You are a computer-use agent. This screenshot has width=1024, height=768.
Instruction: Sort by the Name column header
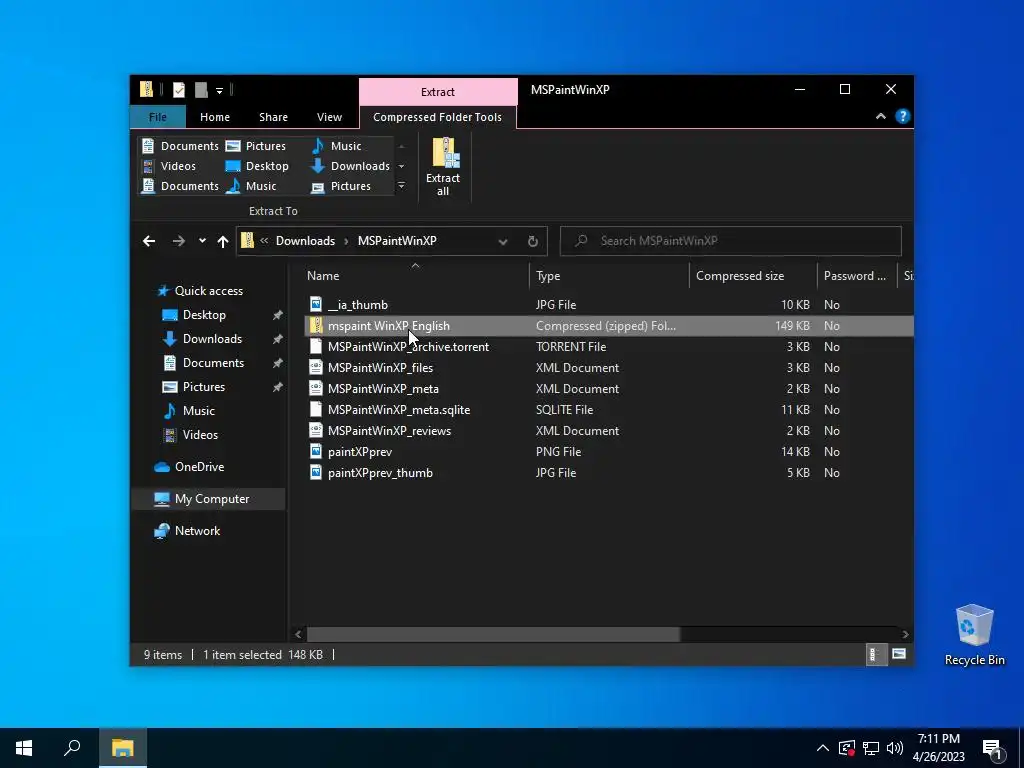[415, 276]
